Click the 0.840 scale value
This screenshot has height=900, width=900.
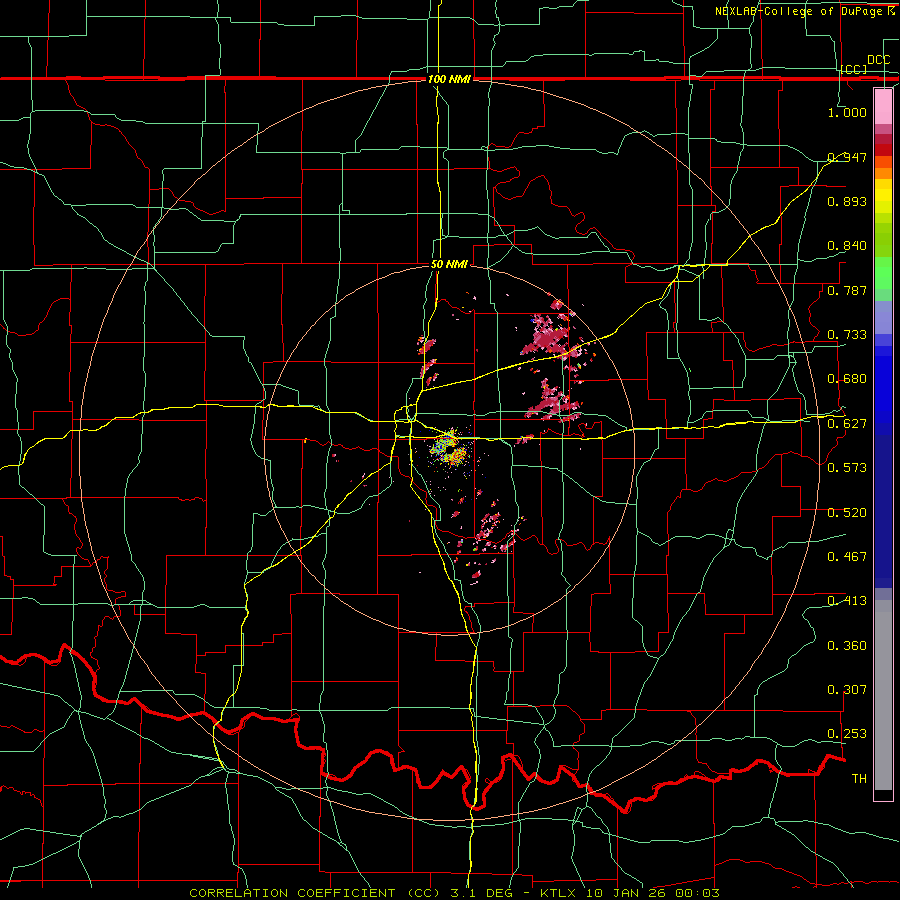pyautogui.click(x=847, y=246)
